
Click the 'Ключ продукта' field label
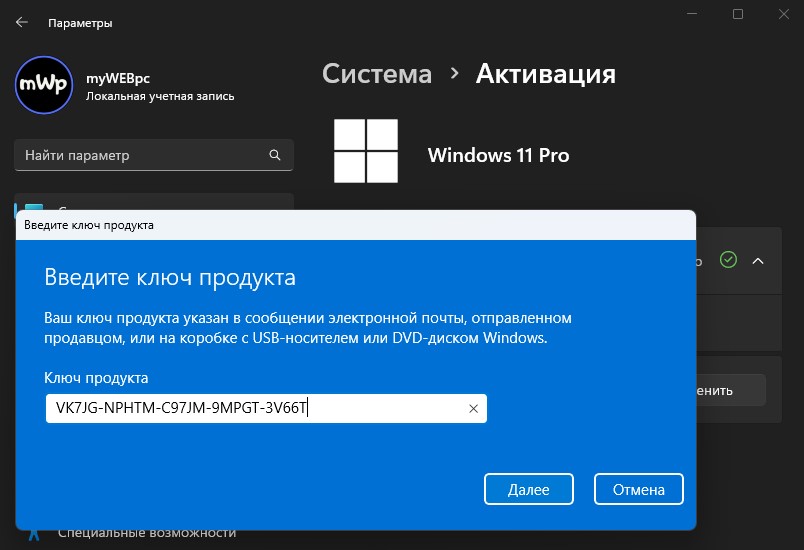pos(96,378)
